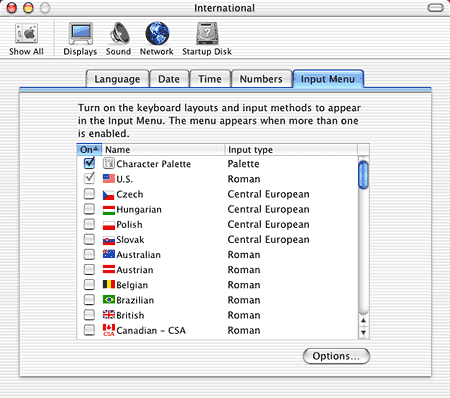Click the Options... button
This screenshot has height=398, width=450.
click(x=336, y=356)
